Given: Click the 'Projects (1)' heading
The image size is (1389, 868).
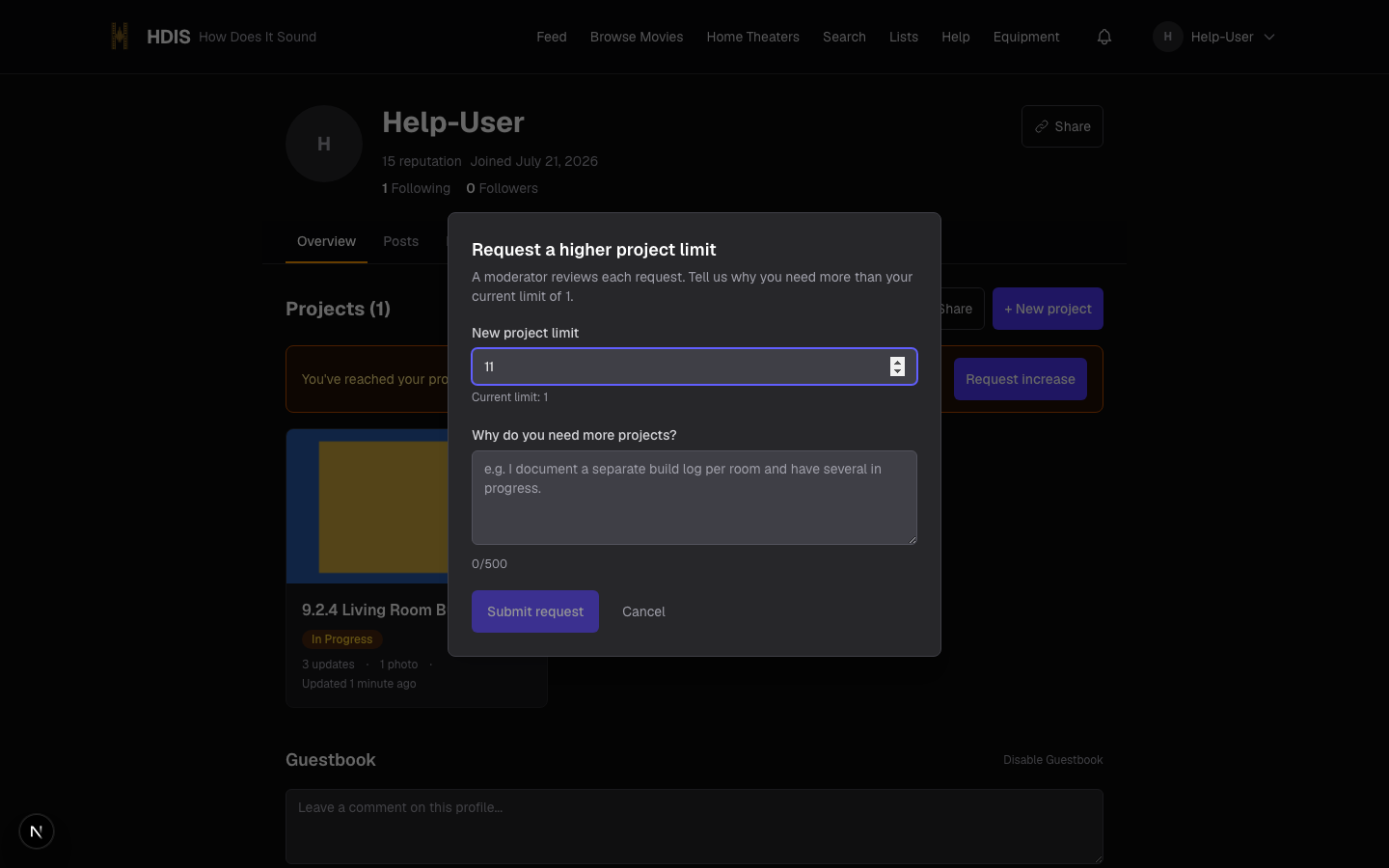Looking at the screenshot, I should pos(338,309).
